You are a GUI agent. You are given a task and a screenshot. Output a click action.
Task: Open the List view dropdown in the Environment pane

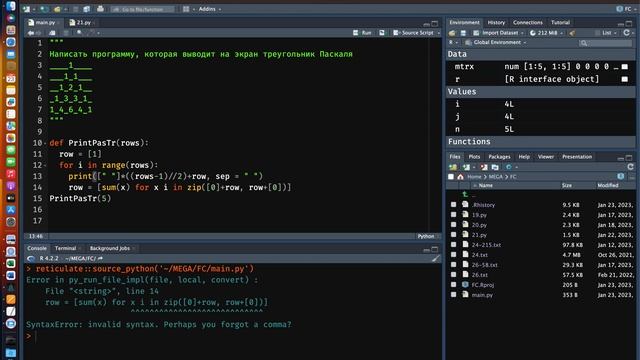(x=606, y=33)
